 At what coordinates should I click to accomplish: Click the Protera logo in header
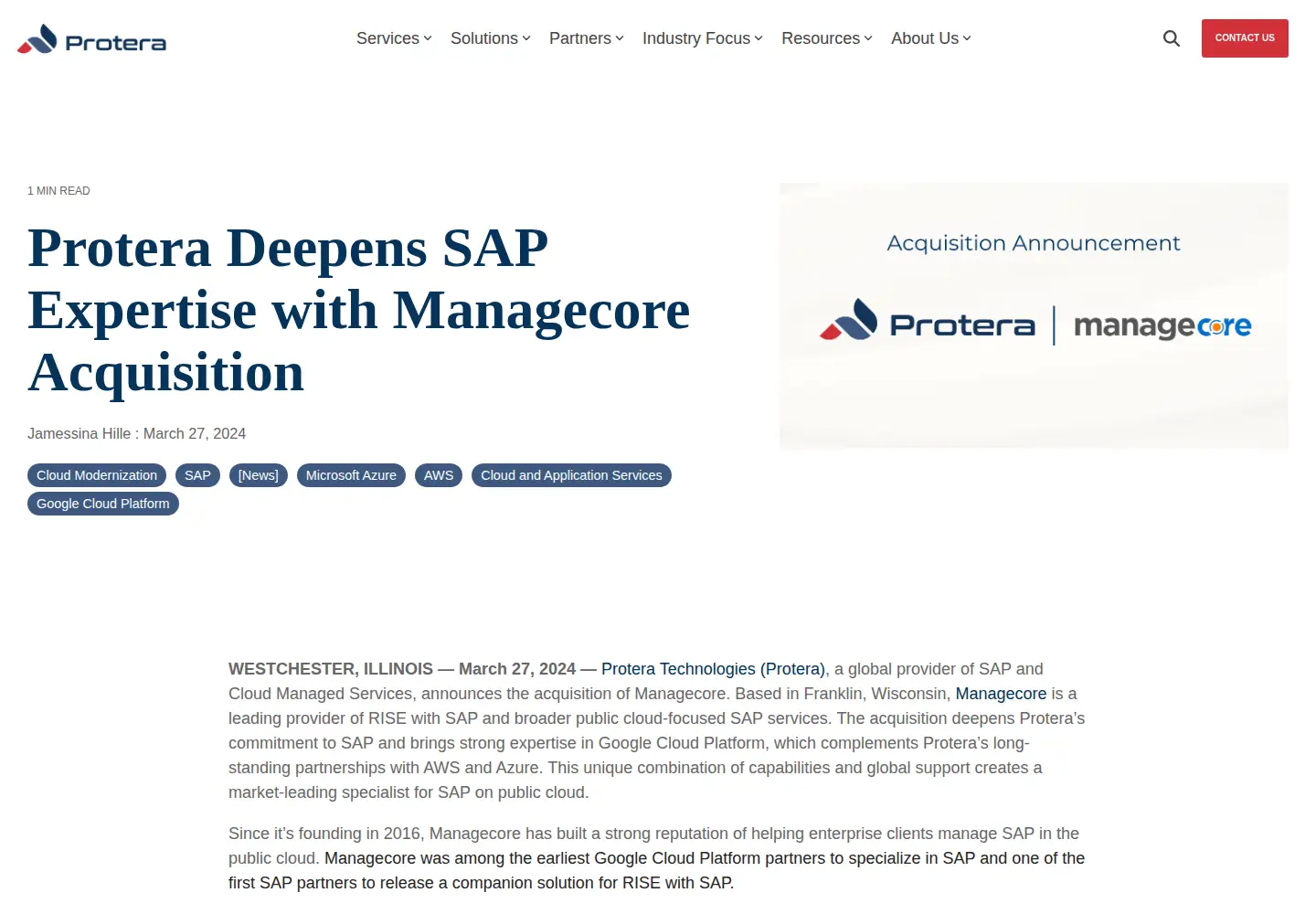tap(91, 39)
